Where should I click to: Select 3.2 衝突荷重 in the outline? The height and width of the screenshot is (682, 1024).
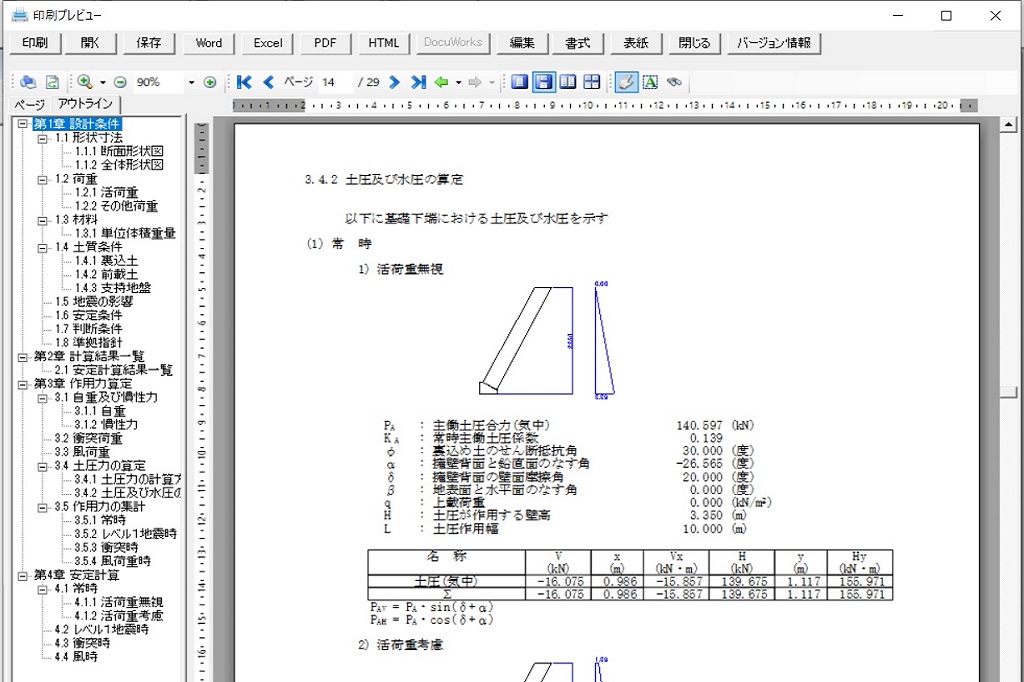pos(88,438)
